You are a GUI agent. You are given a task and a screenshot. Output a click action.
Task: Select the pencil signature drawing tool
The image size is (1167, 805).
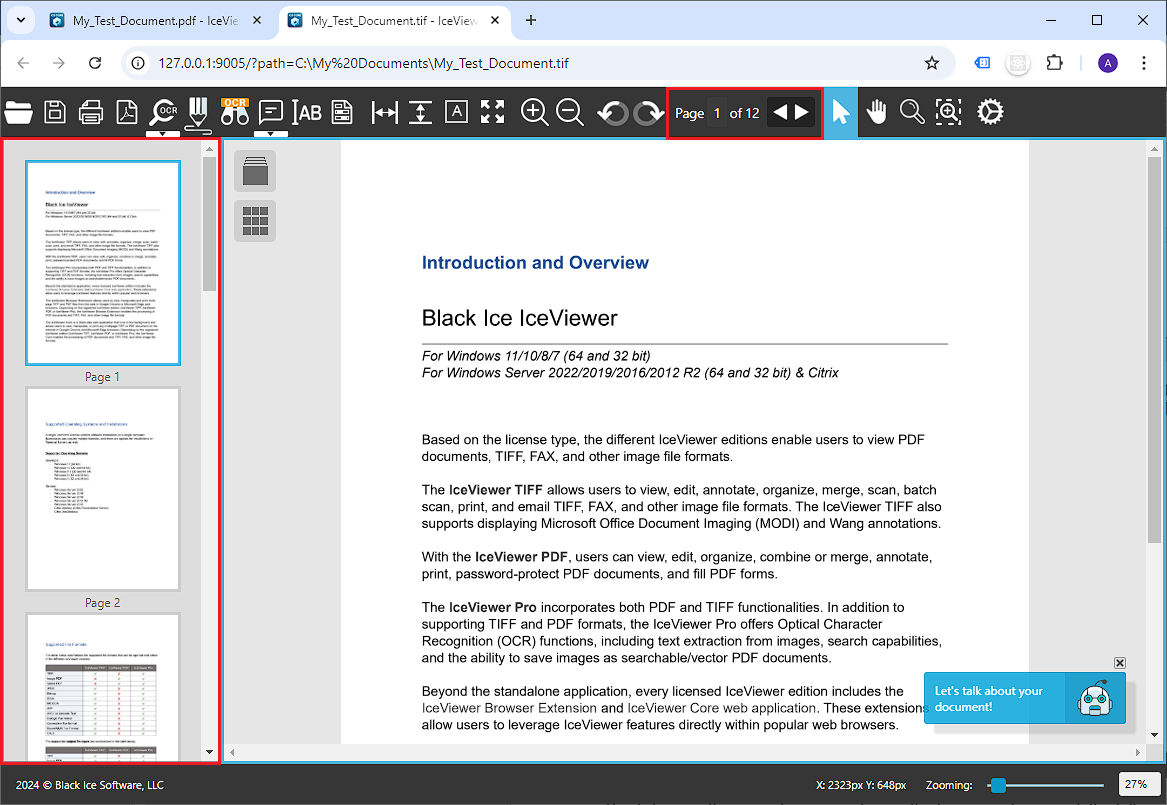pyautogui.click(x=198, y=113)
